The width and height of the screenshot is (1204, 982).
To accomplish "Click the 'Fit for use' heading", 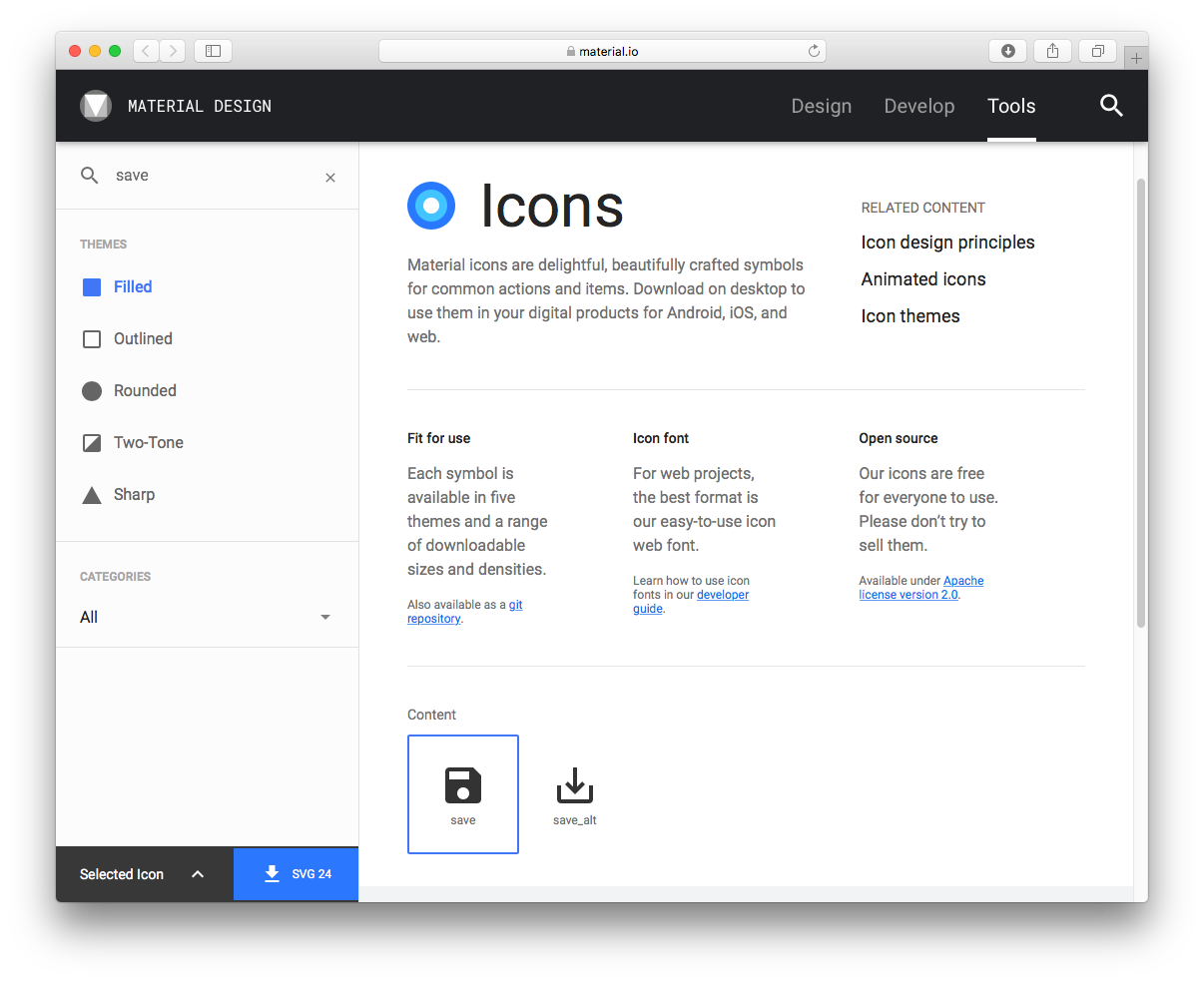I will [438, 438].
